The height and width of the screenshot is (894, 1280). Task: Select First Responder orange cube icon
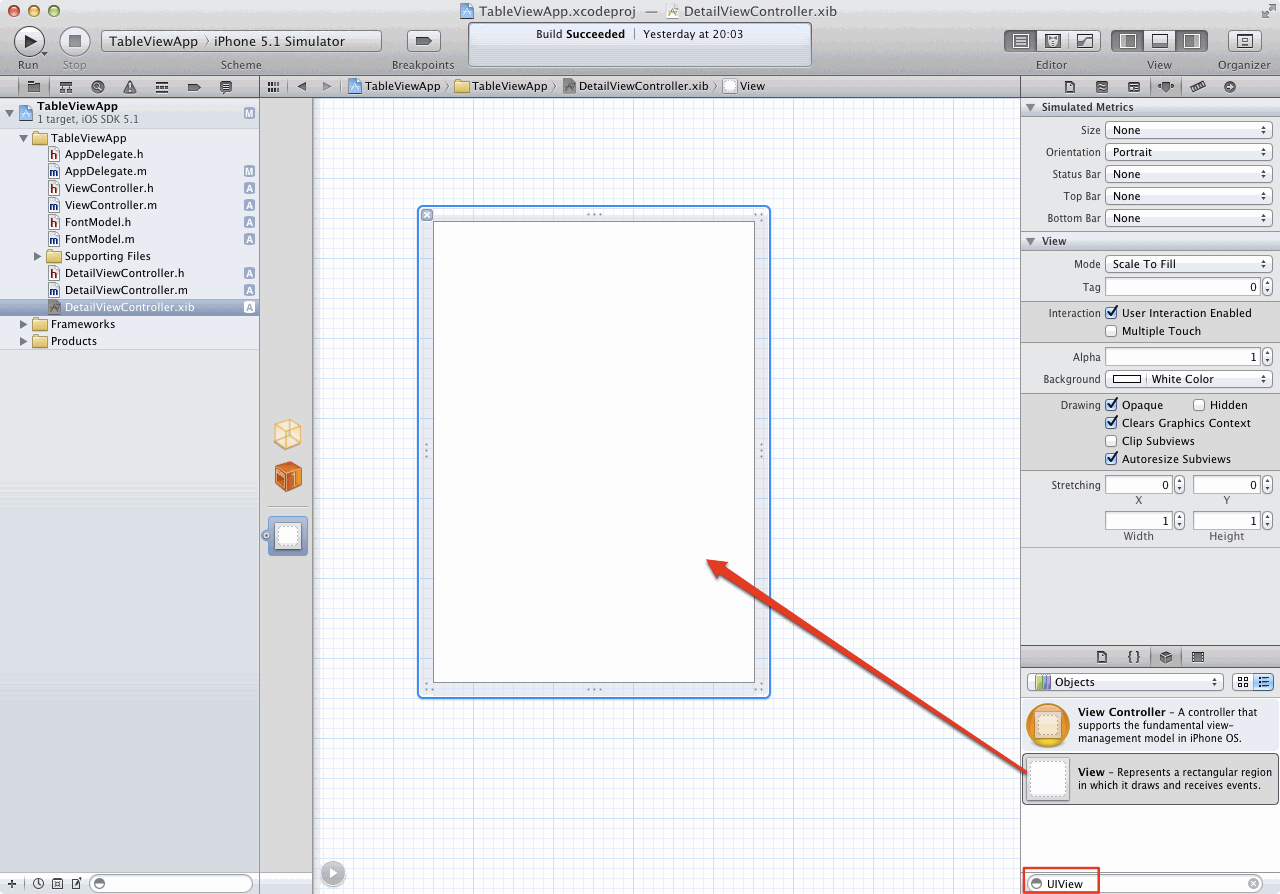pos(288,477)
